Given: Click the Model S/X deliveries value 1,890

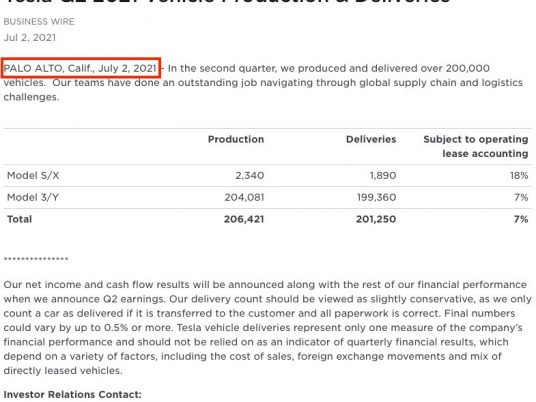Looking at the screenshot, I should tap(383, 176).
